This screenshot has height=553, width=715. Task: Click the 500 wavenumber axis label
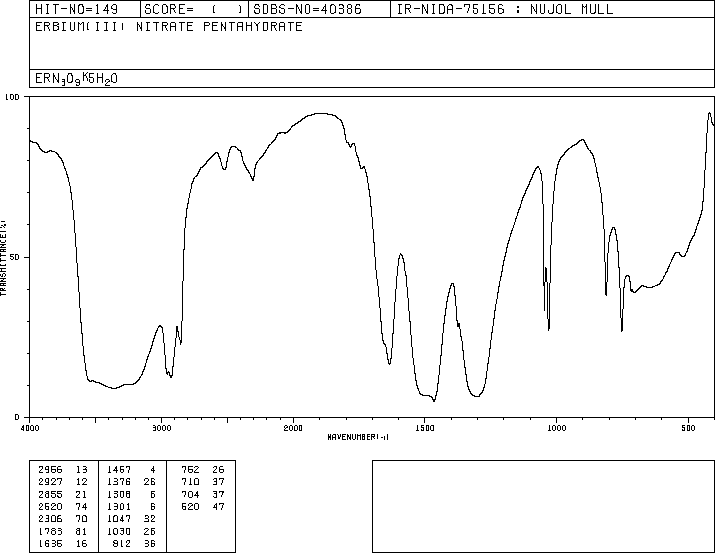click(688, 428)
